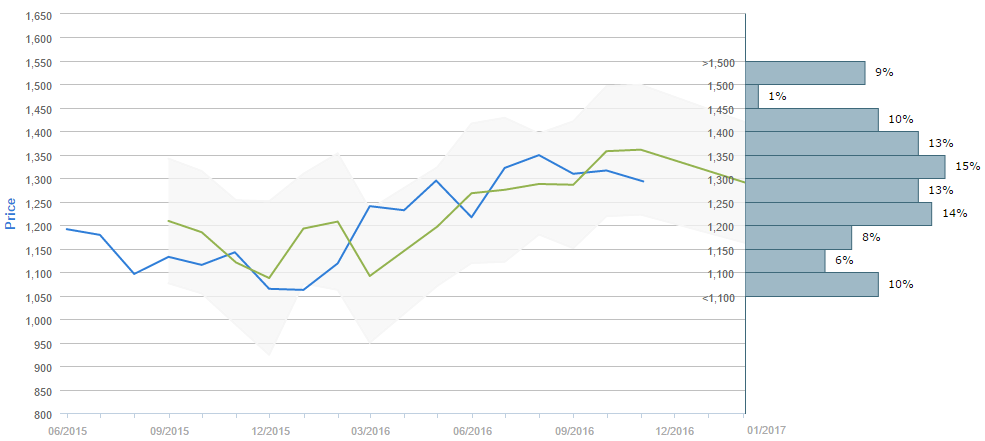Viewport: 985px width, 441px height.
Task: Click the 06/2015 date label
Action: 67,431
